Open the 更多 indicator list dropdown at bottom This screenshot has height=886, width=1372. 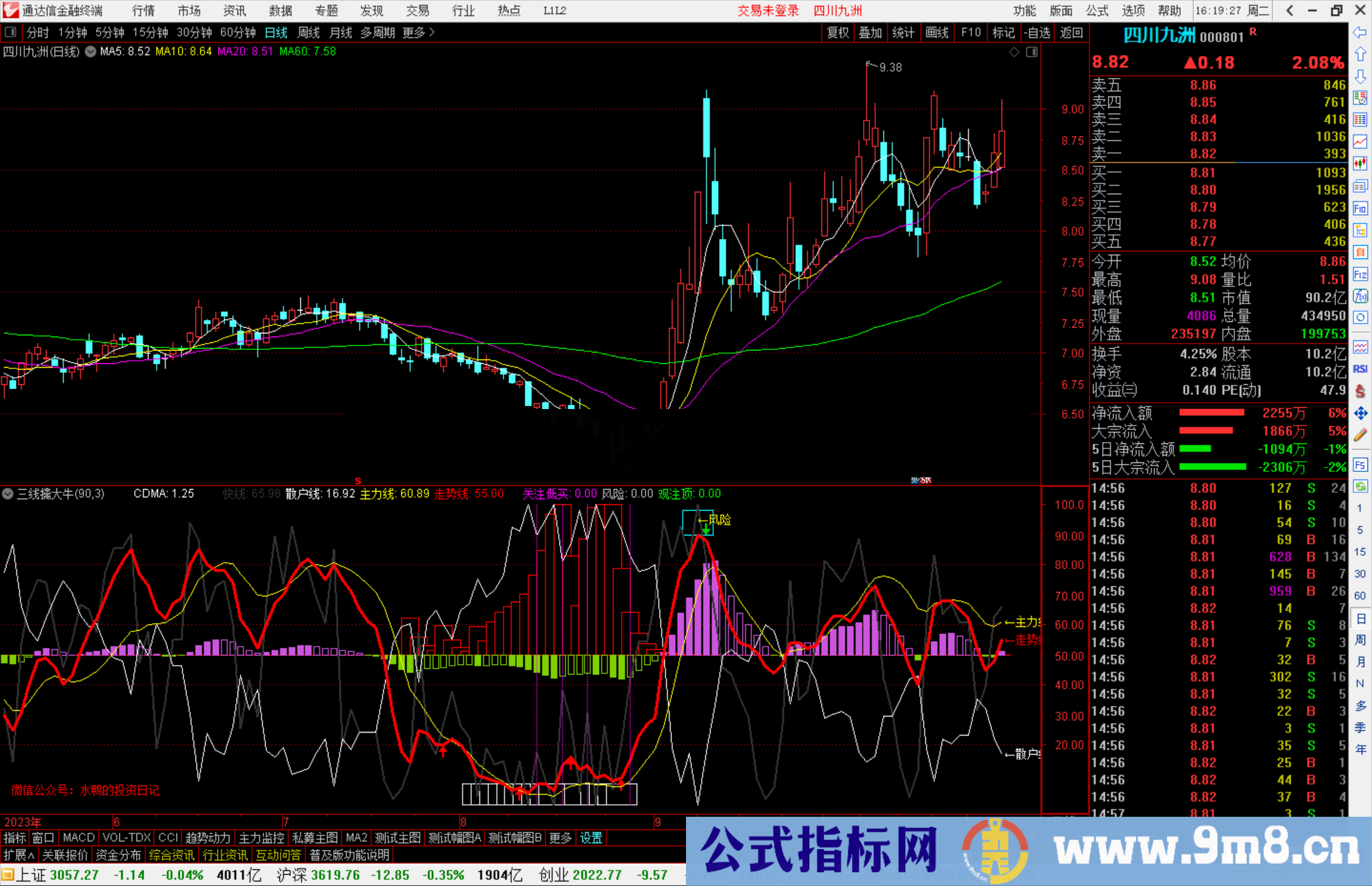point(560,838)
